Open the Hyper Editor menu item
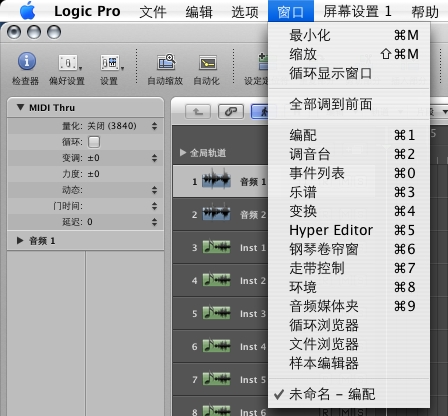448x416 pixels. click(x=349, y=230)
